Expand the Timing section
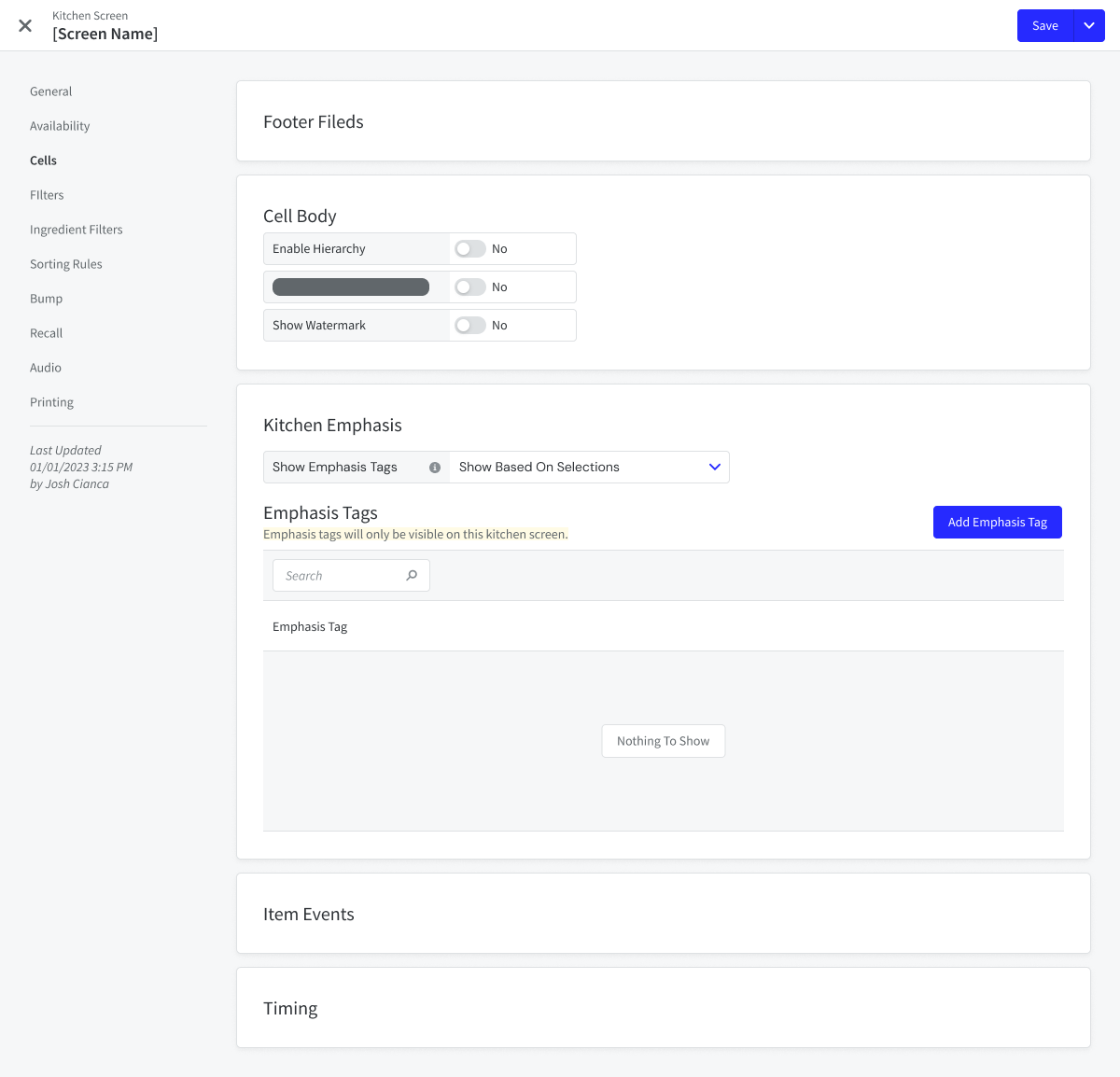This screenshot has height=1077, width=1120. [290, 1009]
